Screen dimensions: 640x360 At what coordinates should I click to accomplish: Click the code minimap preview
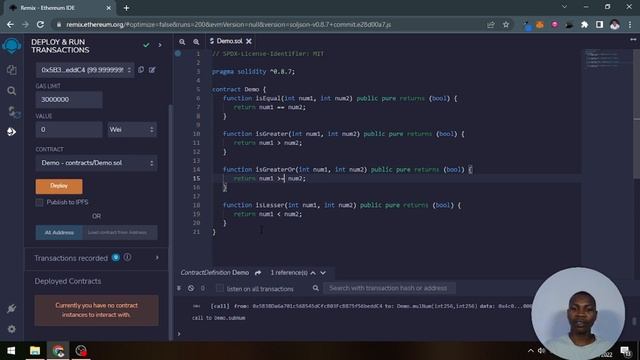(603, 59)
